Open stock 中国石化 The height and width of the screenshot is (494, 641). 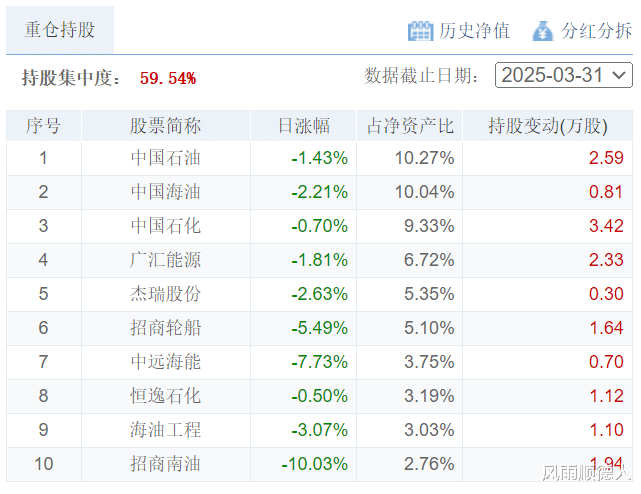coord(166,226)
